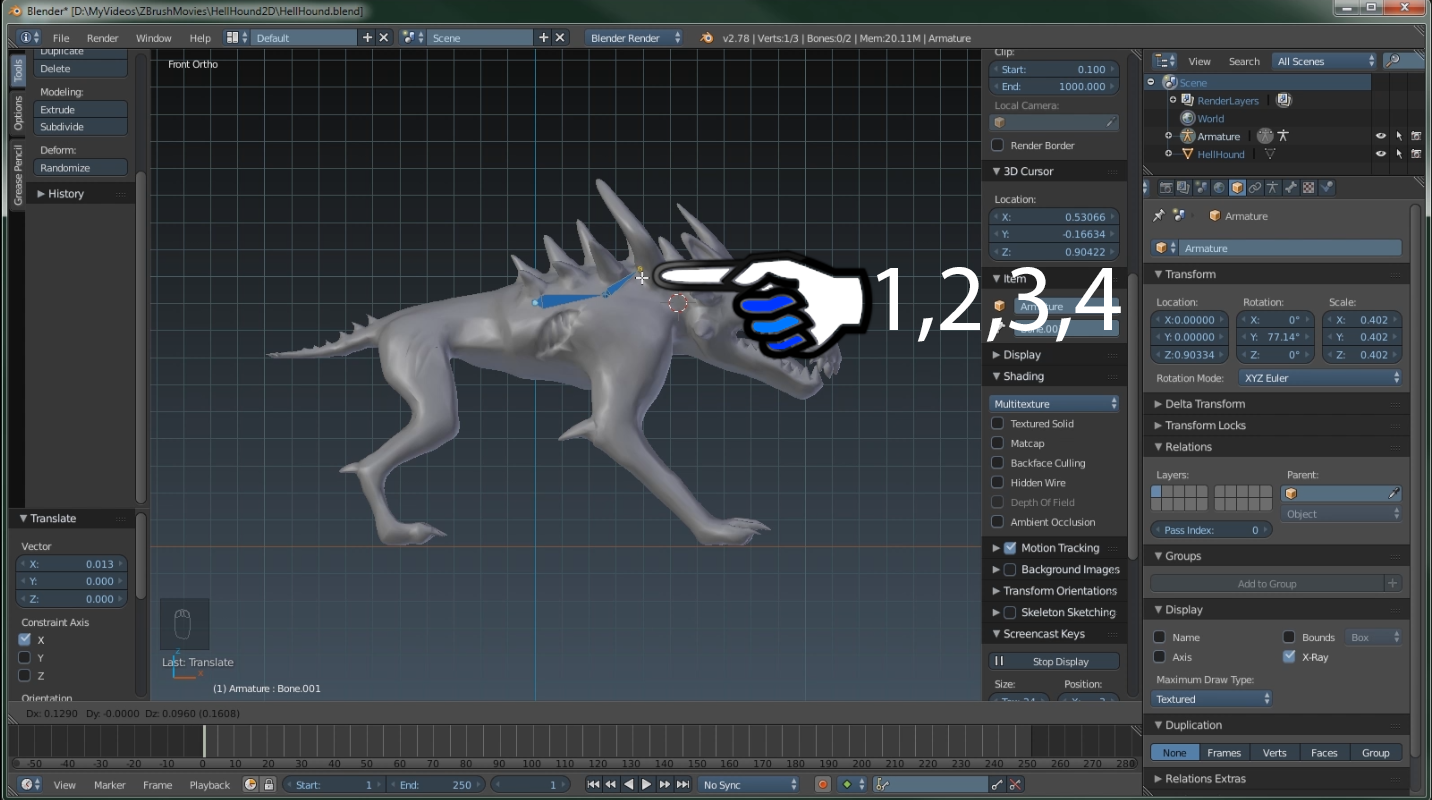The image size is (1432, 800).
Task: Click the Stop Display button
Action: click(x=1055, y=661)
